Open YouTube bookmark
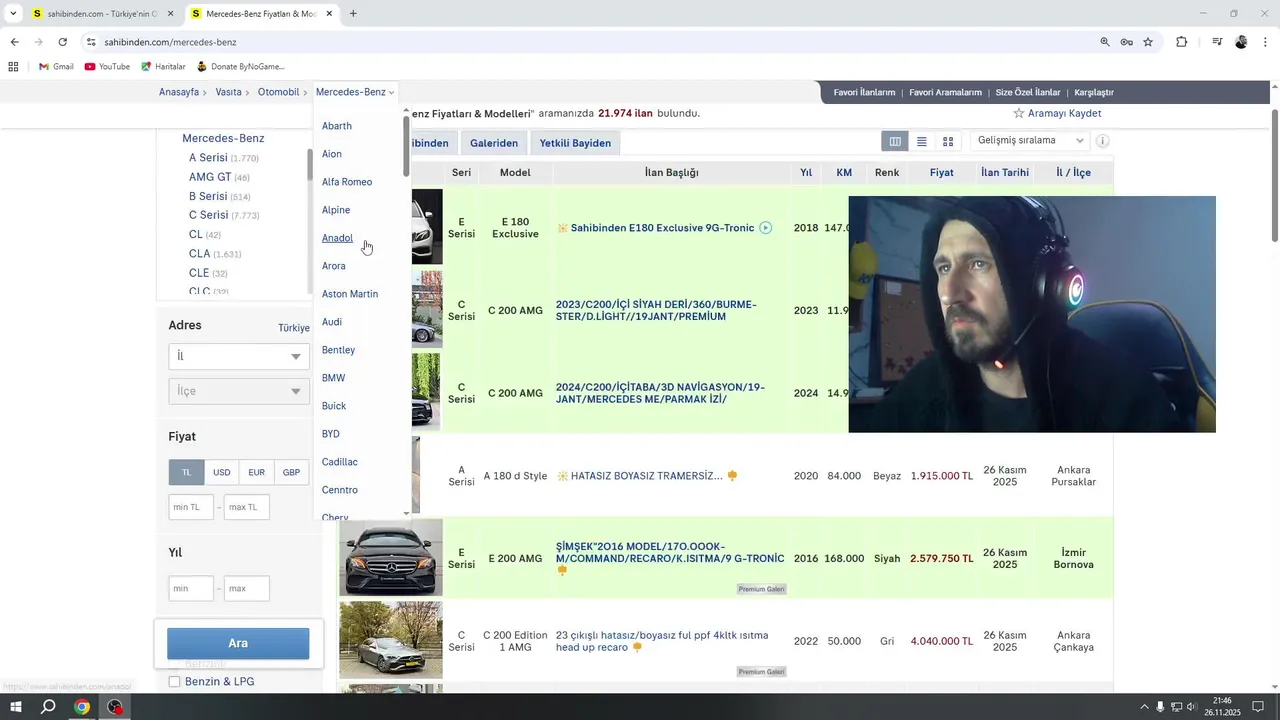 click(x=107, y=67)
